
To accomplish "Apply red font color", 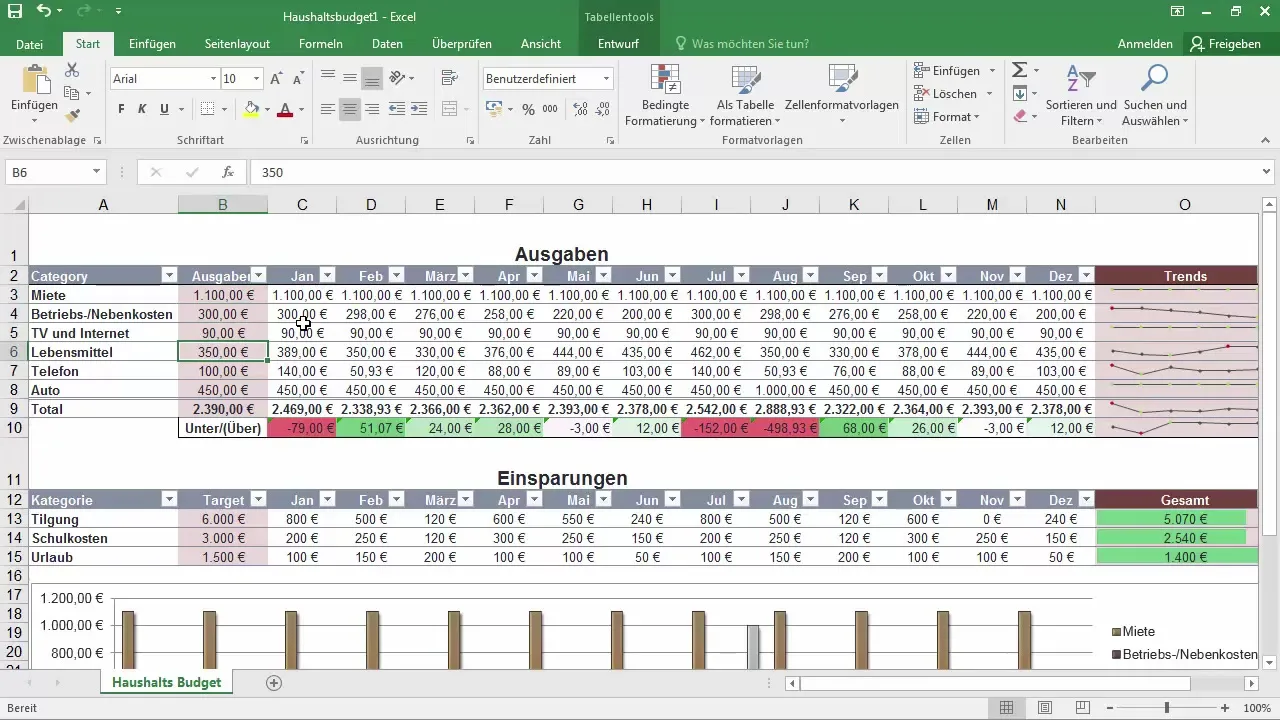I will [x=285, y=109].
